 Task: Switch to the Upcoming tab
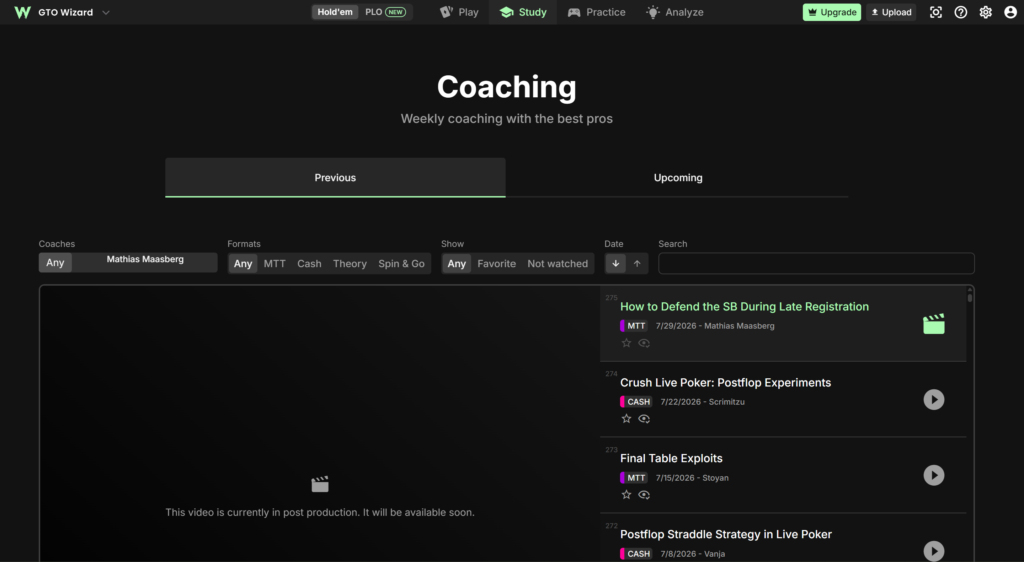(x=678, y=178)
